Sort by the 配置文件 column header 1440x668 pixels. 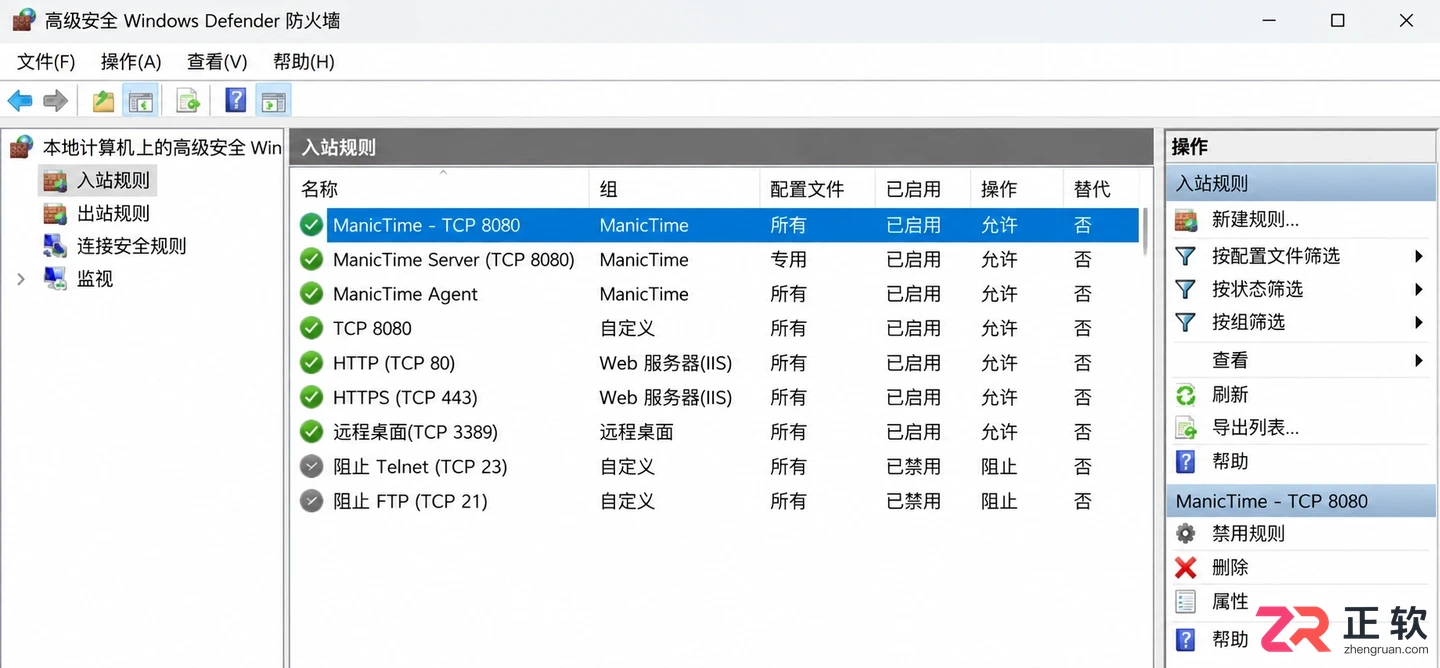coord(817,189)
